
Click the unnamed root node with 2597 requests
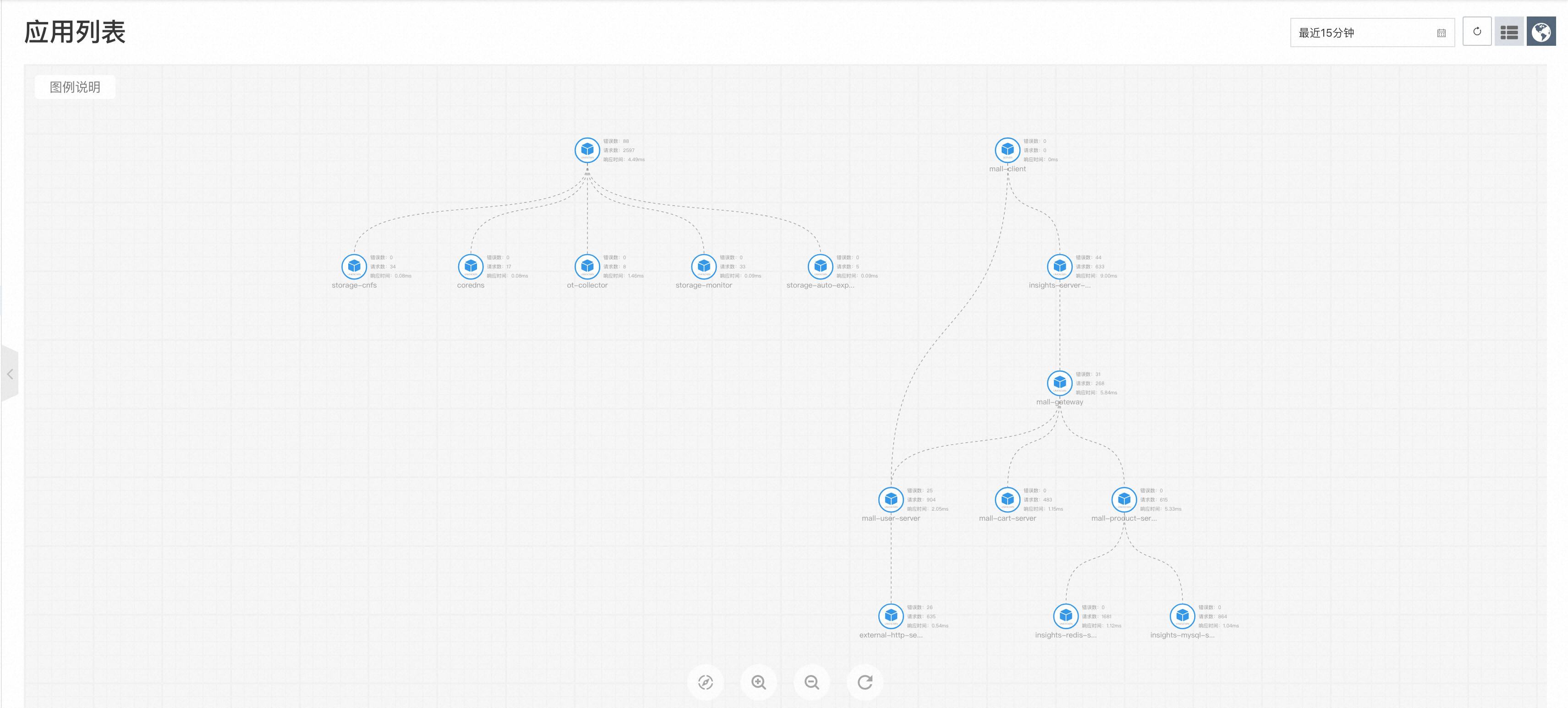coord(587,150)
